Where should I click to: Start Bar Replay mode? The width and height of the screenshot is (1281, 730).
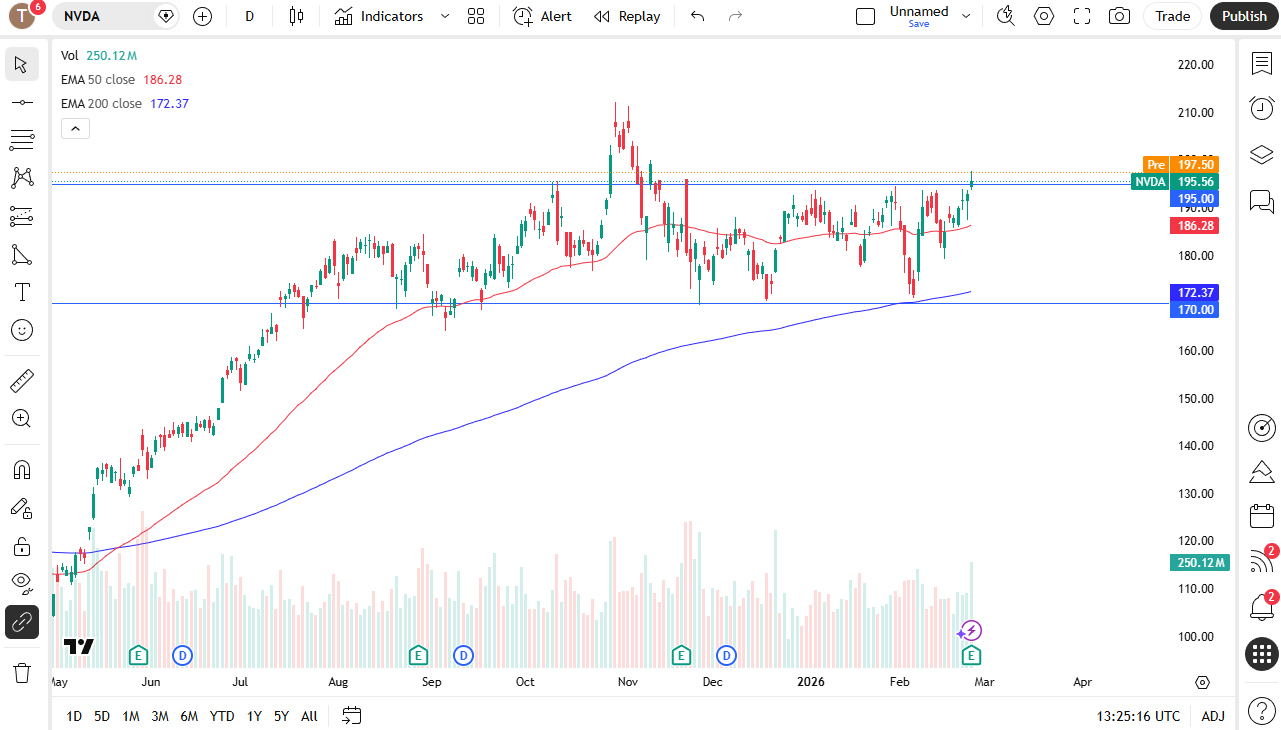coord(627,16)
